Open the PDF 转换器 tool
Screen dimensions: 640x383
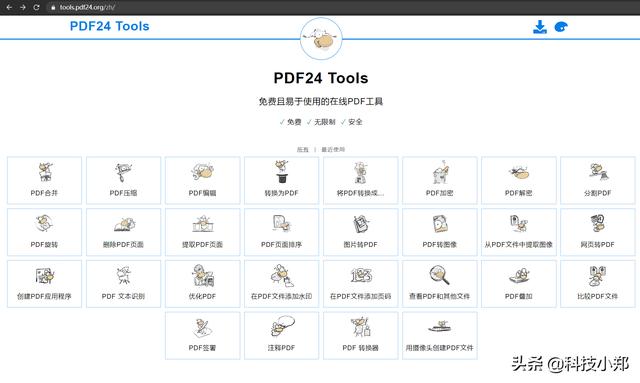(360, 336)
